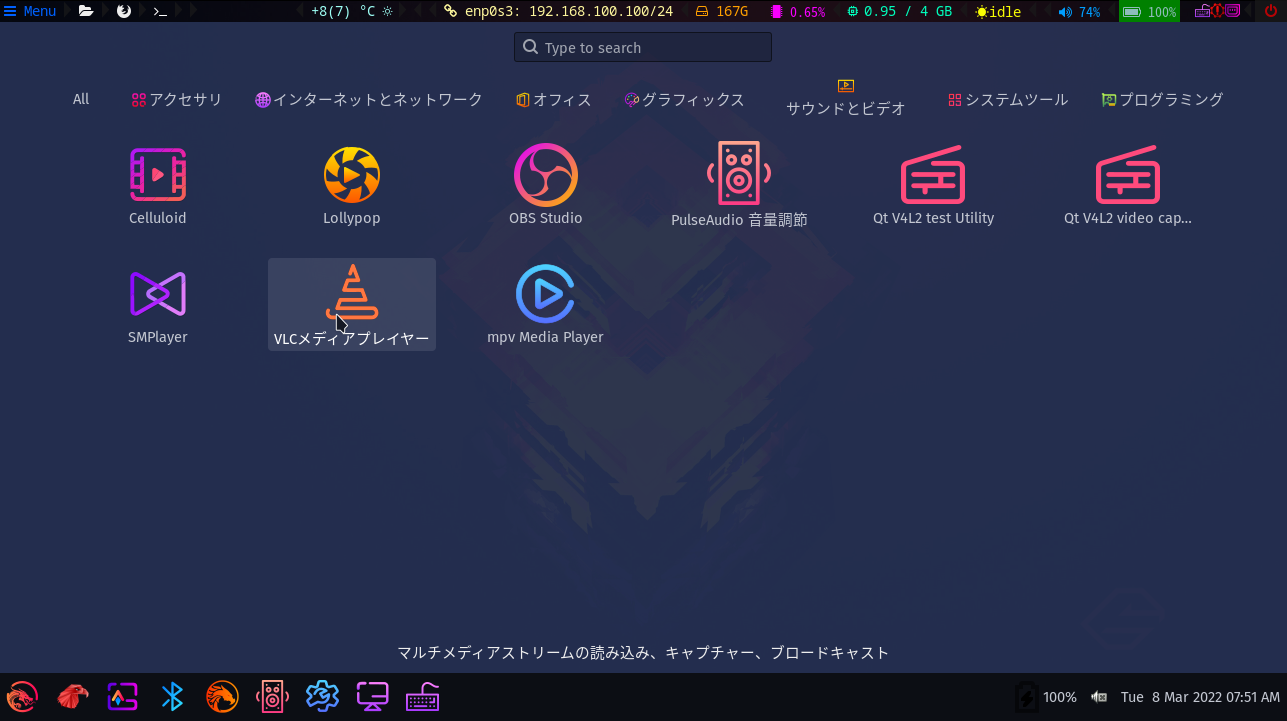Click the 167G disk space indicator

click(722, 11)
